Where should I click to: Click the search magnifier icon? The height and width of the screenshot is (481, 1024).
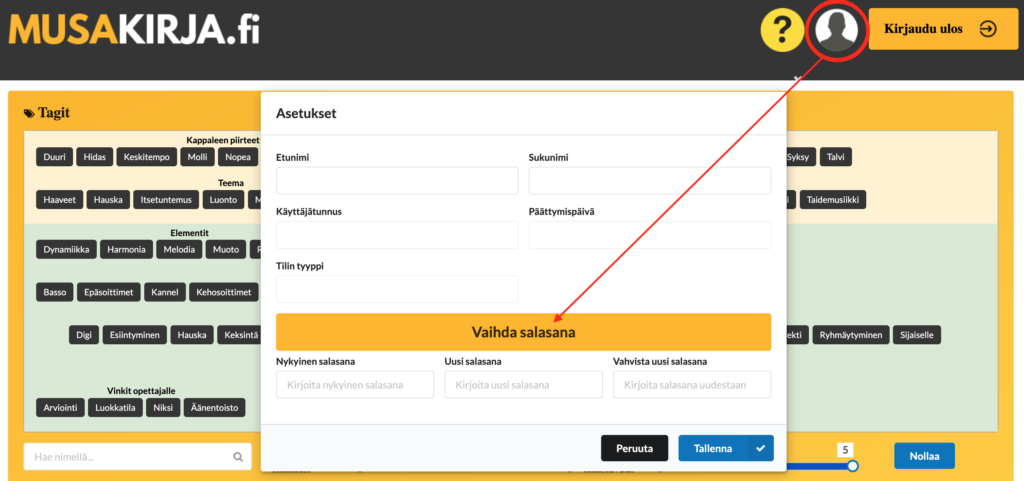(238, 457)
